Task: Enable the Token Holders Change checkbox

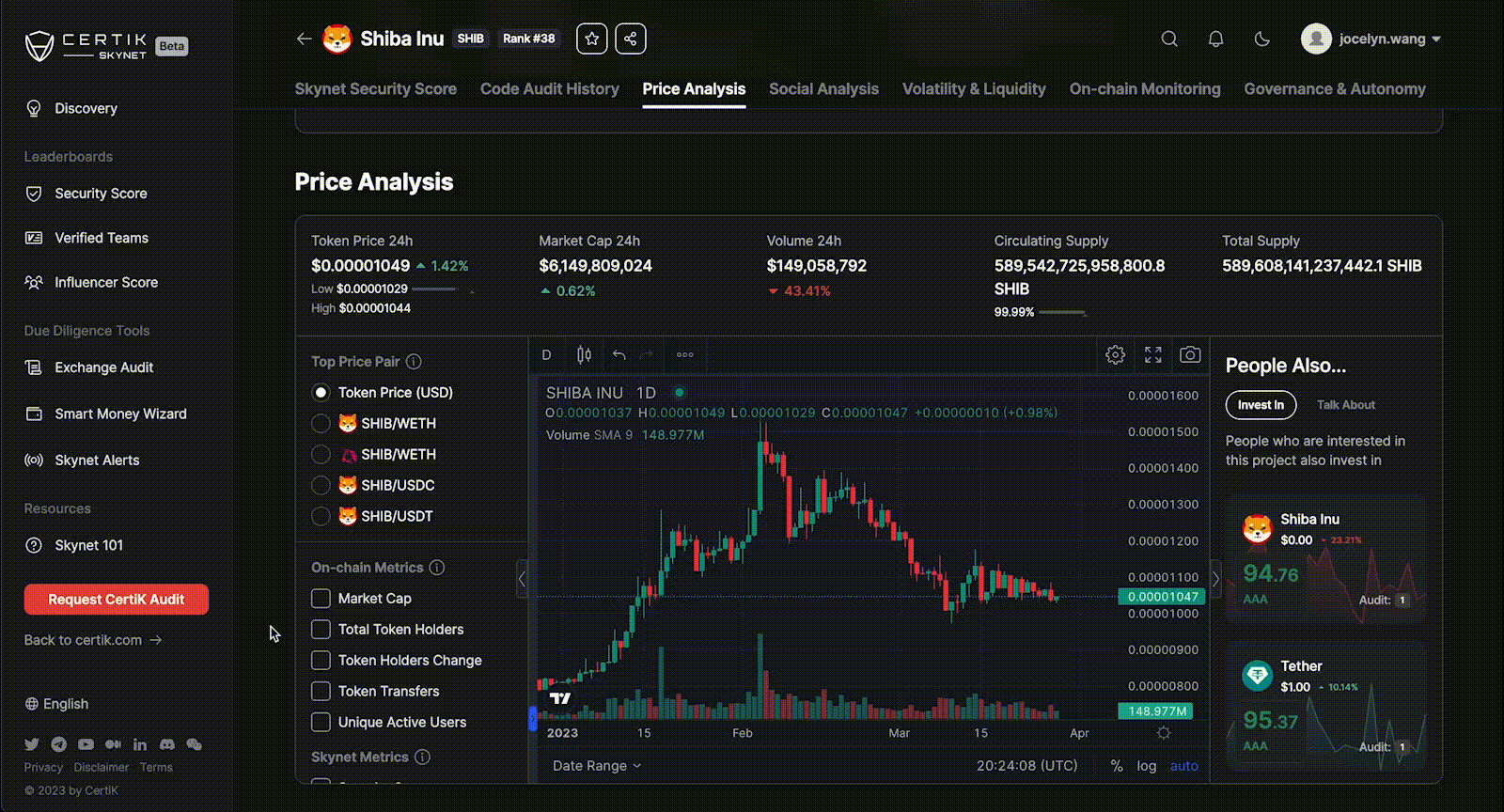Action: 321,660
